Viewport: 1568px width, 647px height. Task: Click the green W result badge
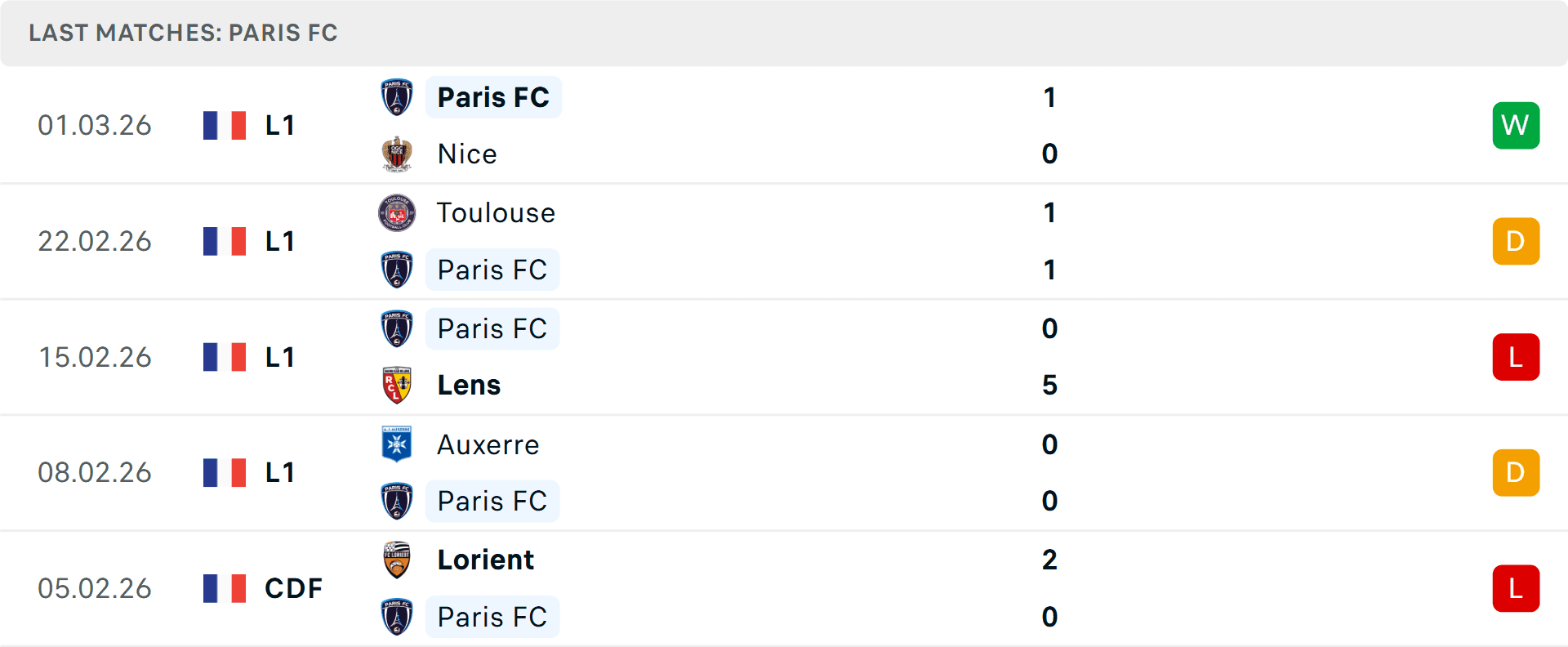point(1516,125)
